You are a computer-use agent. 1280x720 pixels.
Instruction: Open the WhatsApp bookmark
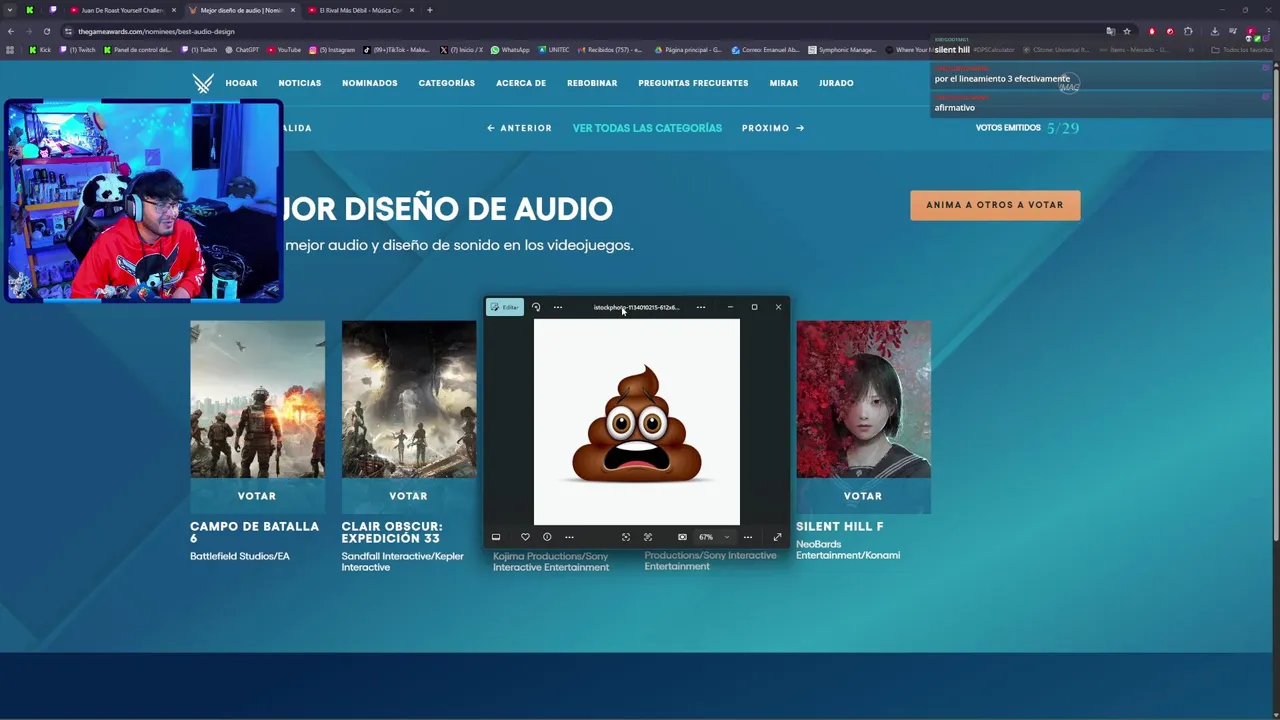[510, 50]
